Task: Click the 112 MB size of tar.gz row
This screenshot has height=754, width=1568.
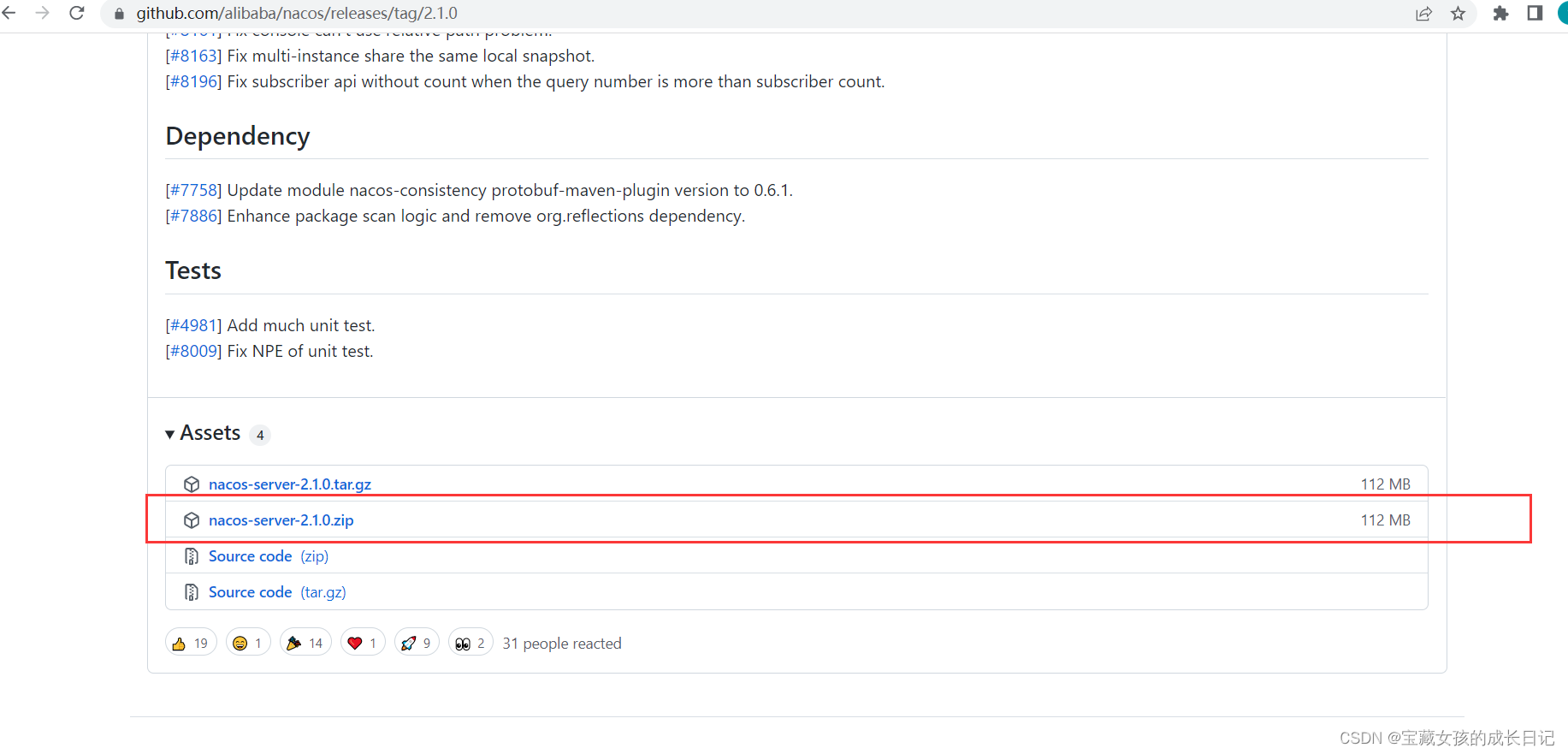Action: point(1386,484)
